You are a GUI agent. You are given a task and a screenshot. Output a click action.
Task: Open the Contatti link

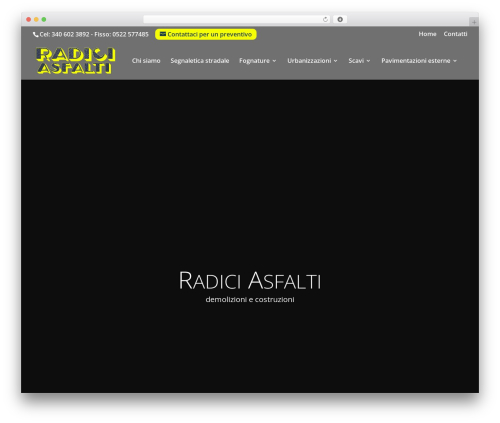point(455,34)
